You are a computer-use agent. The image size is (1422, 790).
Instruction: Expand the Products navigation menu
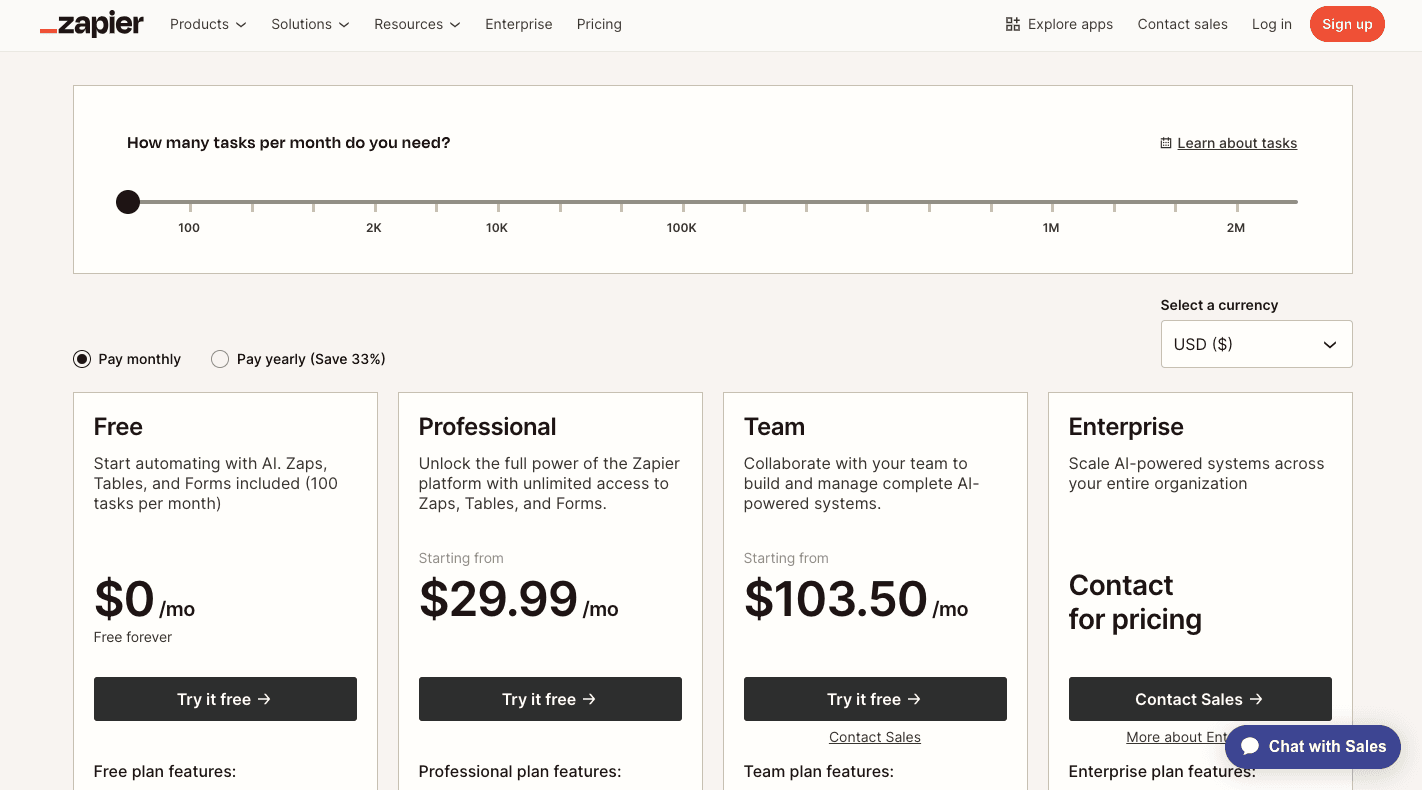pyautogui.click(x=207, y=24)
